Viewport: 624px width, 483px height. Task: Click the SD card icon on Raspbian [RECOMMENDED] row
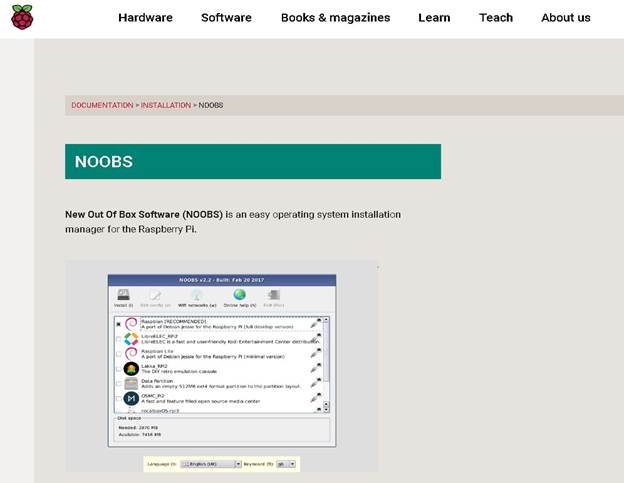[x=316, y=323]
